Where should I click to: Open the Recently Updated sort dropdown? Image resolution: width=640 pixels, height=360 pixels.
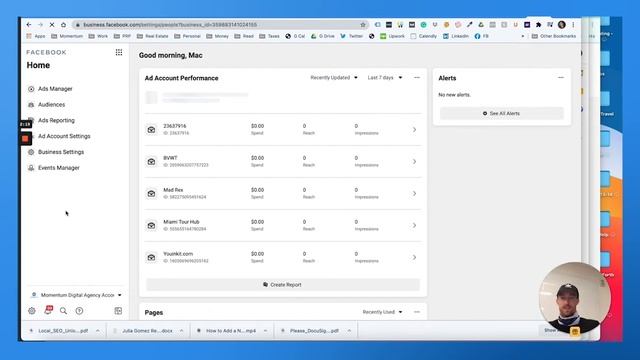point(334,78)
